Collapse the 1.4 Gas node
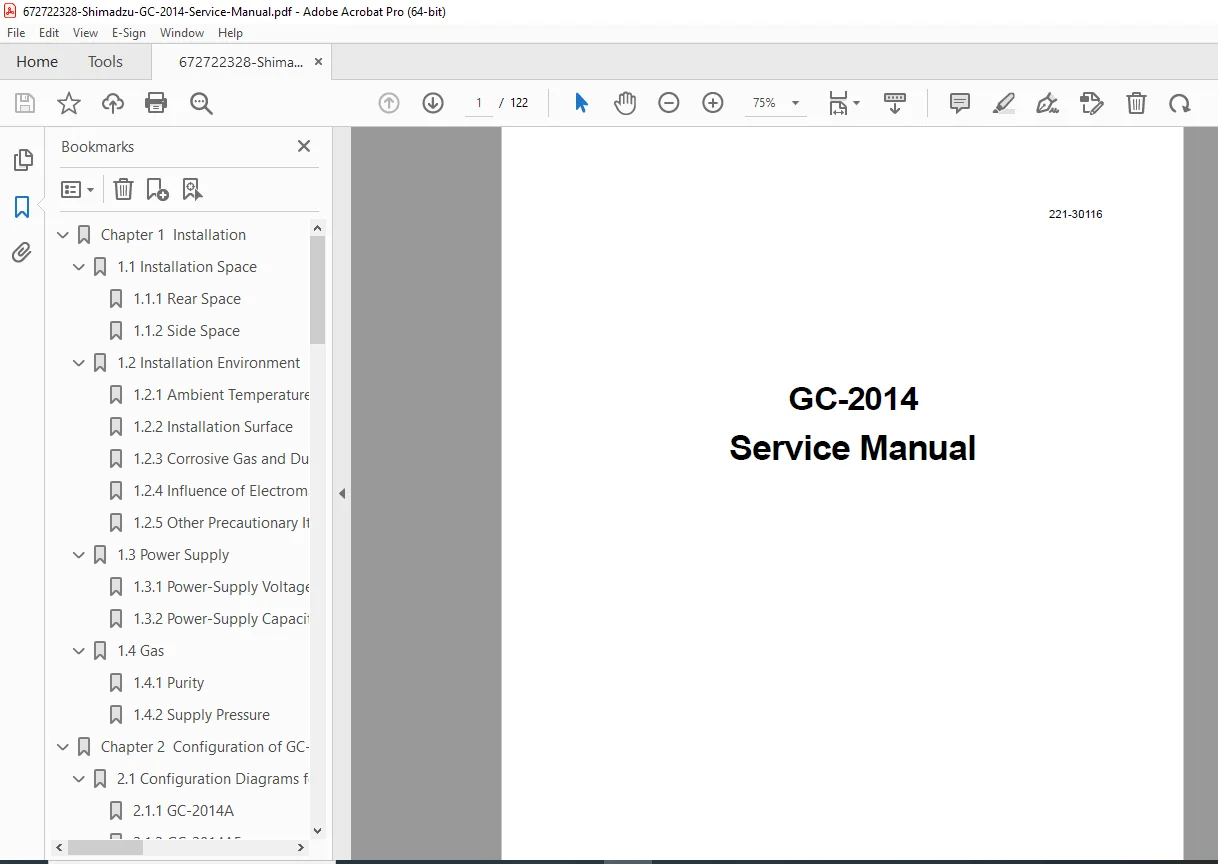This screenshot has width=1218, height=864. point(79,651)
